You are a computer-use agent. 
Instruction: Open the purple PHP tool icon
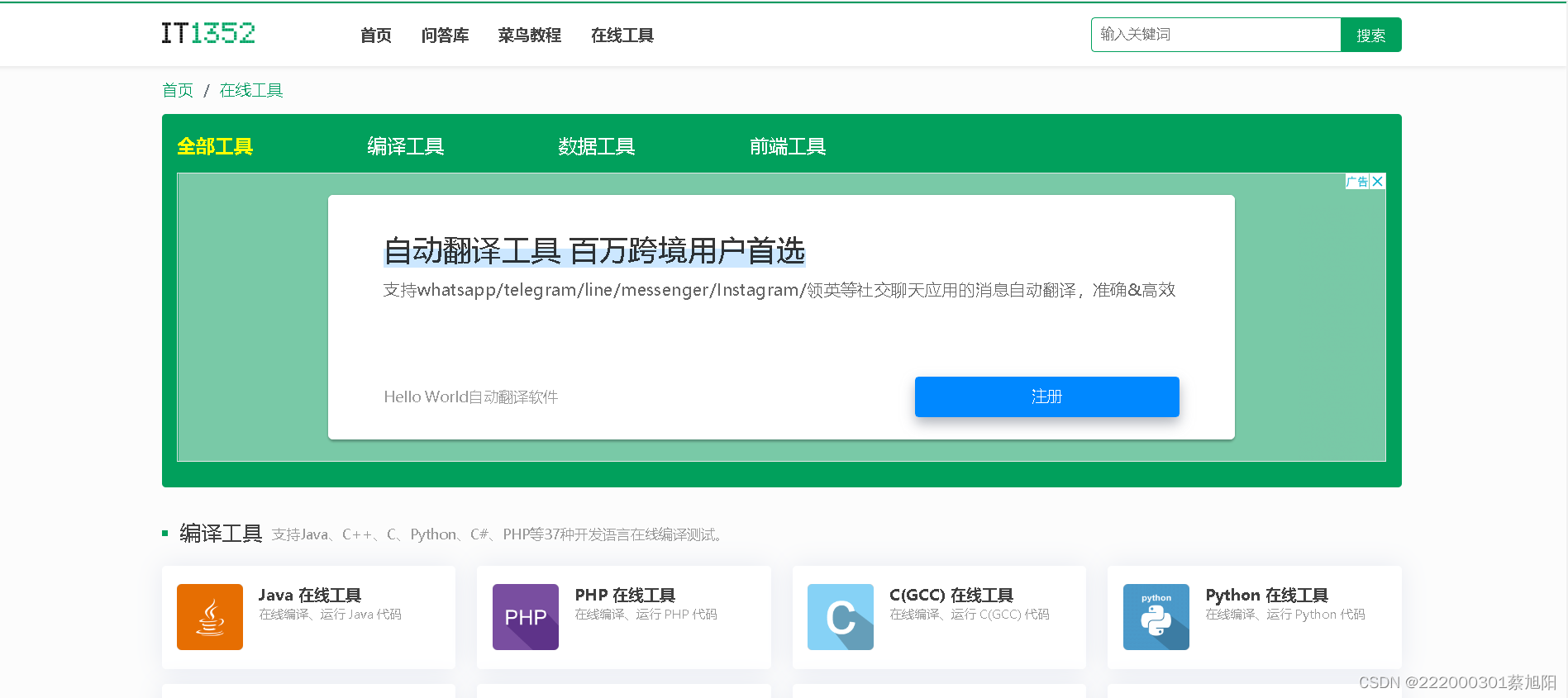[526, 617]
